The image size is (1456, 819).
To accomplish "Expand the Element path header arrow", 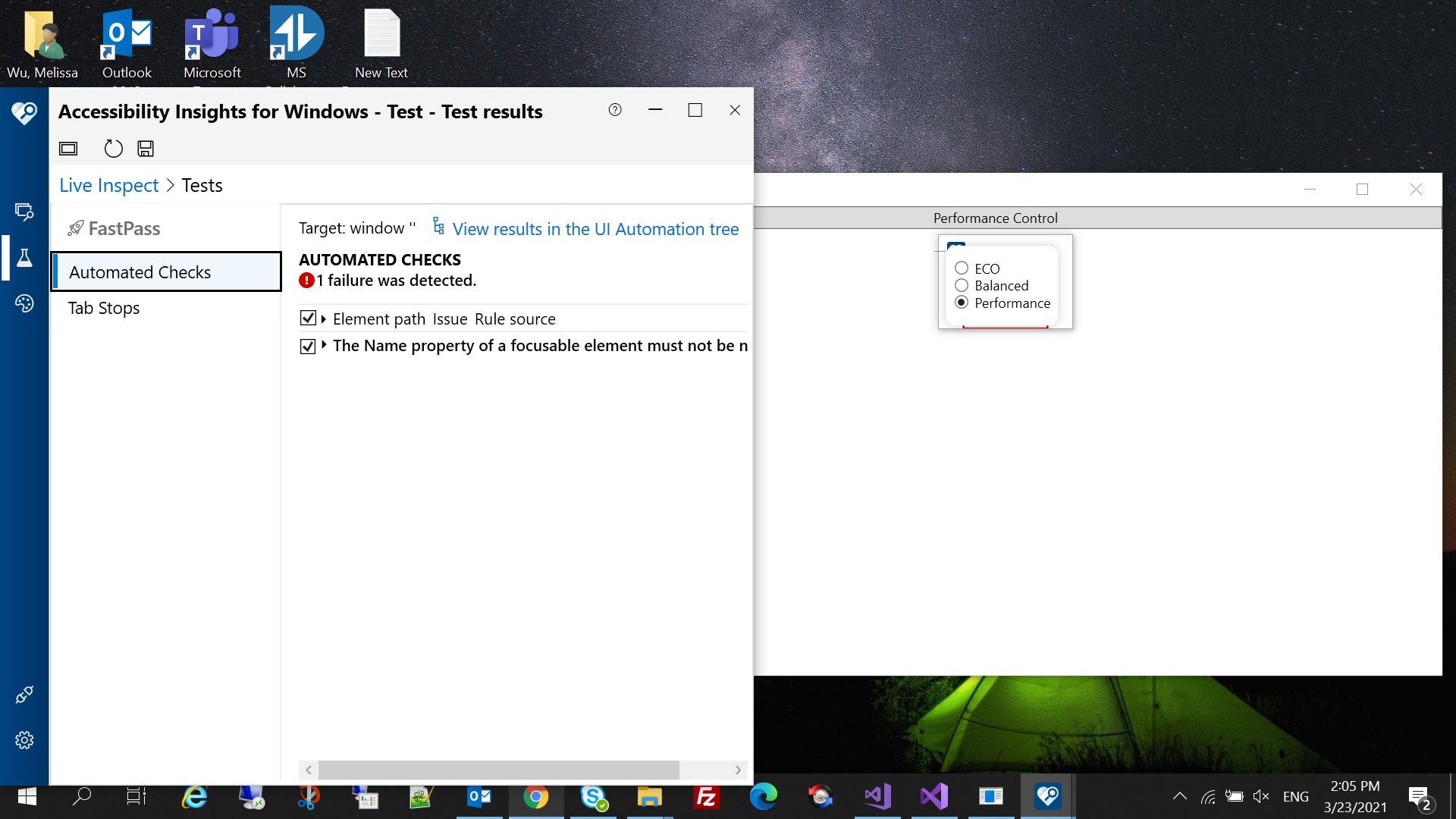I will point(324,319).
